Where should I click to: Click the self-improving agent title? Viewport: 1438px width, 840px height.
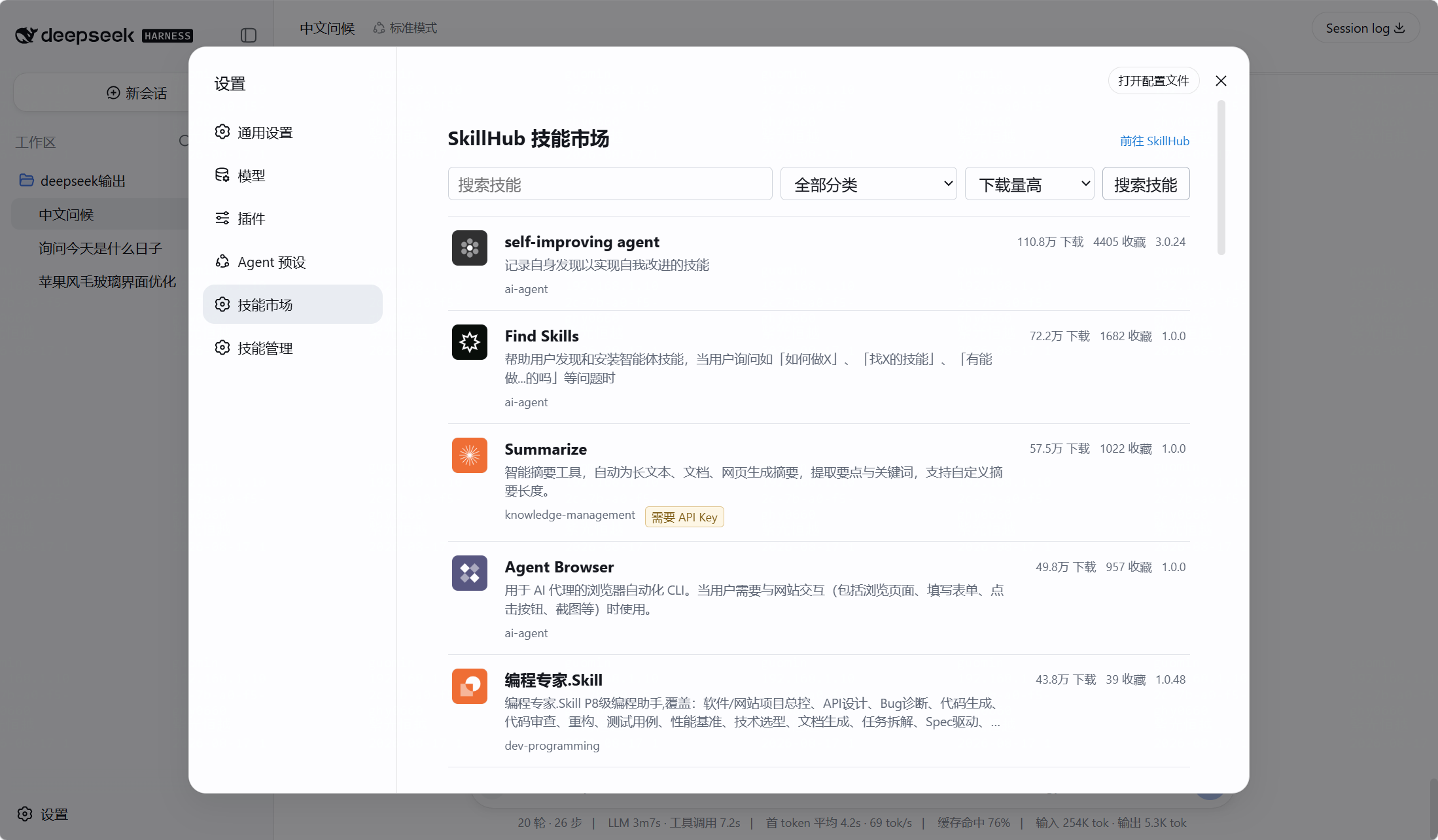[582, 241]
